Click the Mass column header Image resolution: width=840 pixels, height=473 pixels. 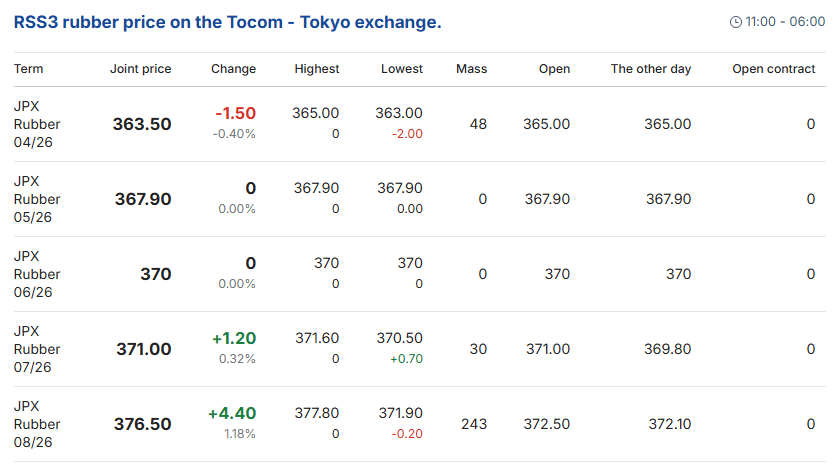click(471, 69)
